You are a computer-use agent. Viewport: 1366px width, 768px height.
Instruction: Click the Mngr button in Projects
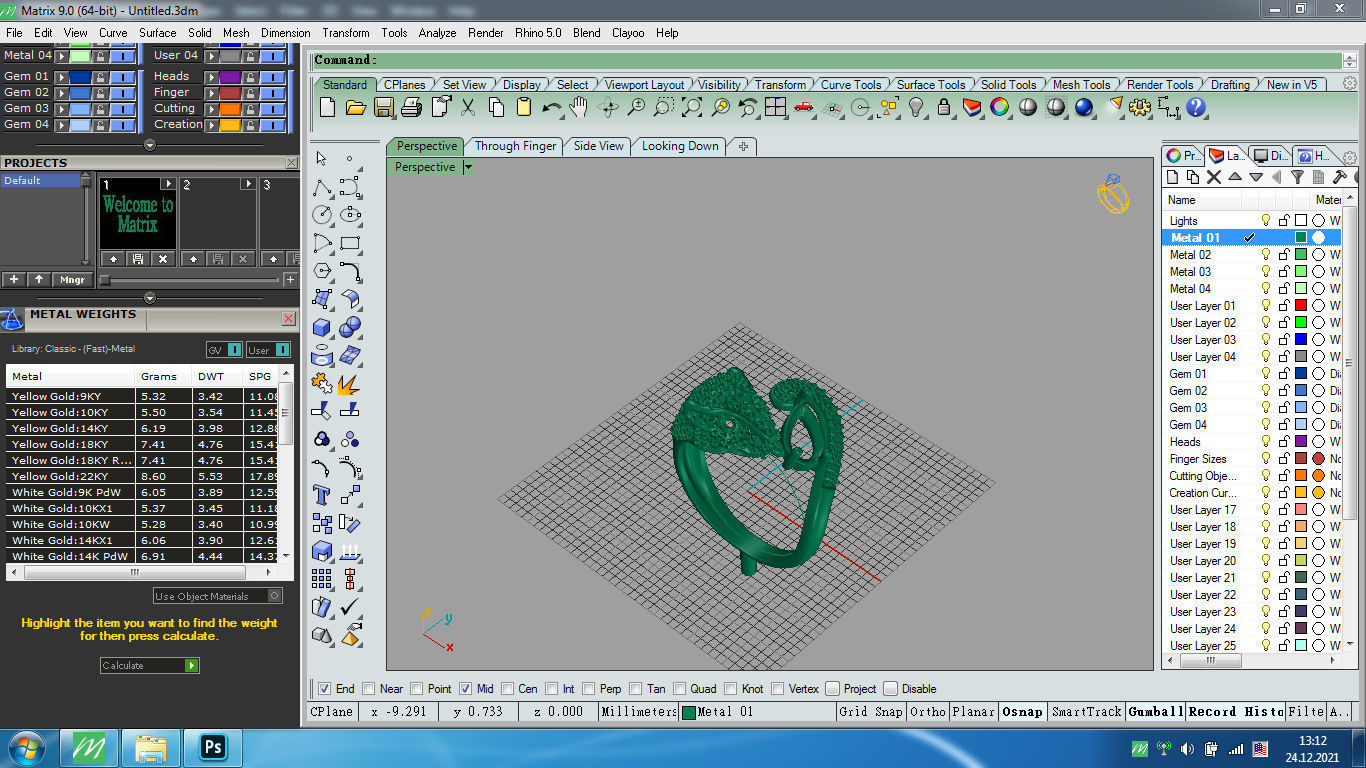click(72, 280)
